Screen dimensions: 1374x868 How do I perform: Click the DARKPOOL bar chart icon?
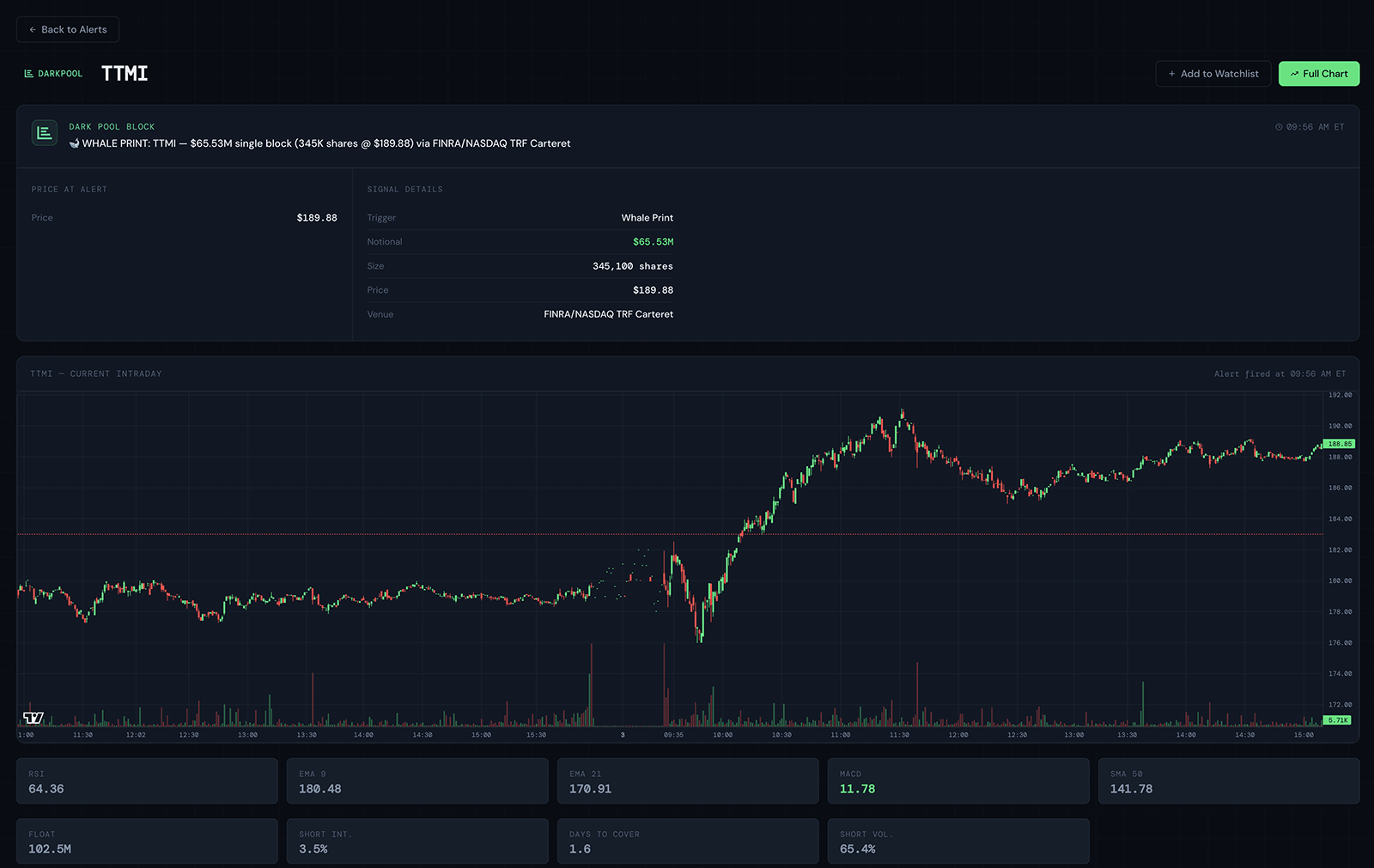(x=28, y=74)
